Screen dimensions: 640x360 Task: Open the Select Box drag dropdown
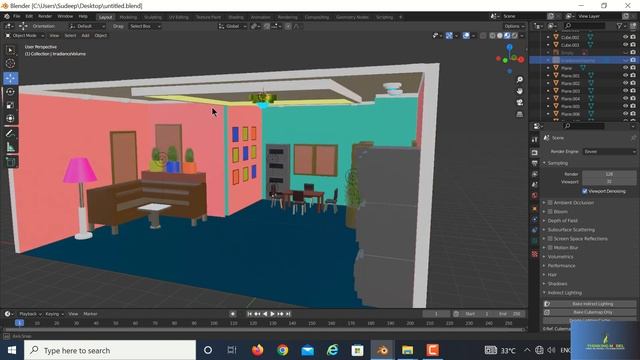(x=144, y=26)
